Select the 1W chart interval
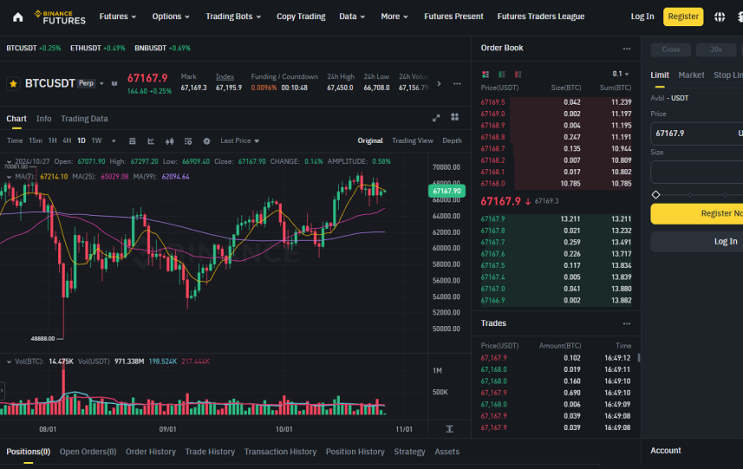Image resolution: width=743 pixels, height=469 pixels. point(97,141)
